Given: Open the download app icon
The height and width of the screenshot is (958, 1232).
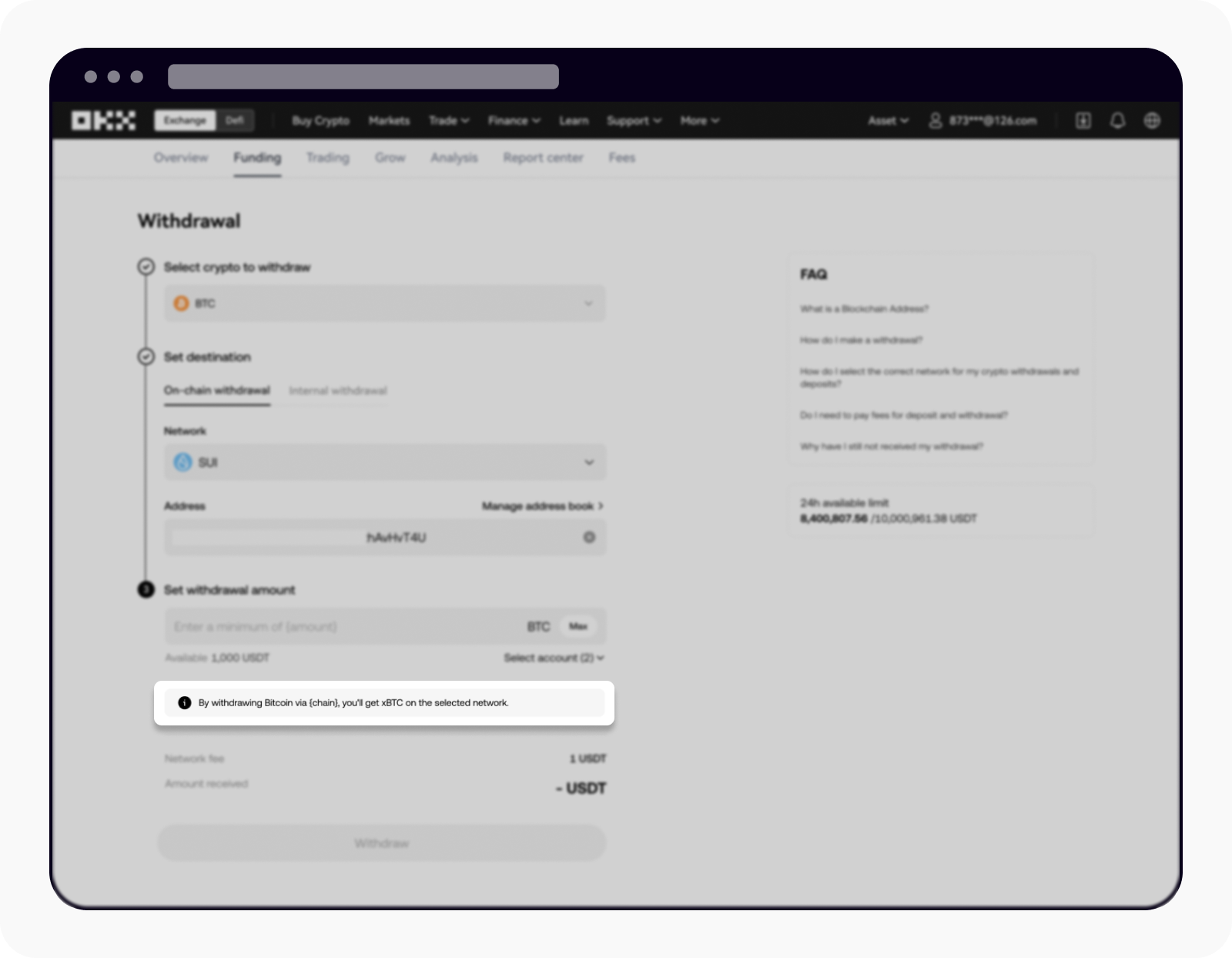Looking at the screenshot, I should [1083, 121].
